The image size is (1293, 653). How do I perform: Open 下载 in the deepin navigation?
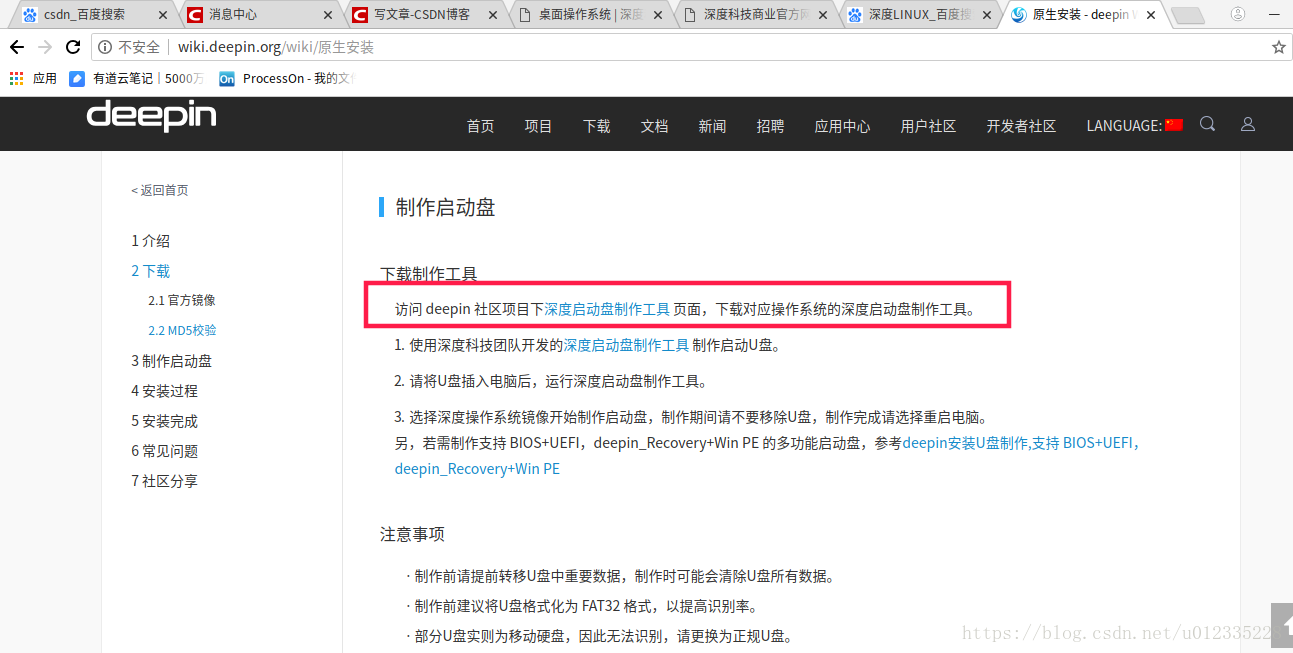coord(596,126)
